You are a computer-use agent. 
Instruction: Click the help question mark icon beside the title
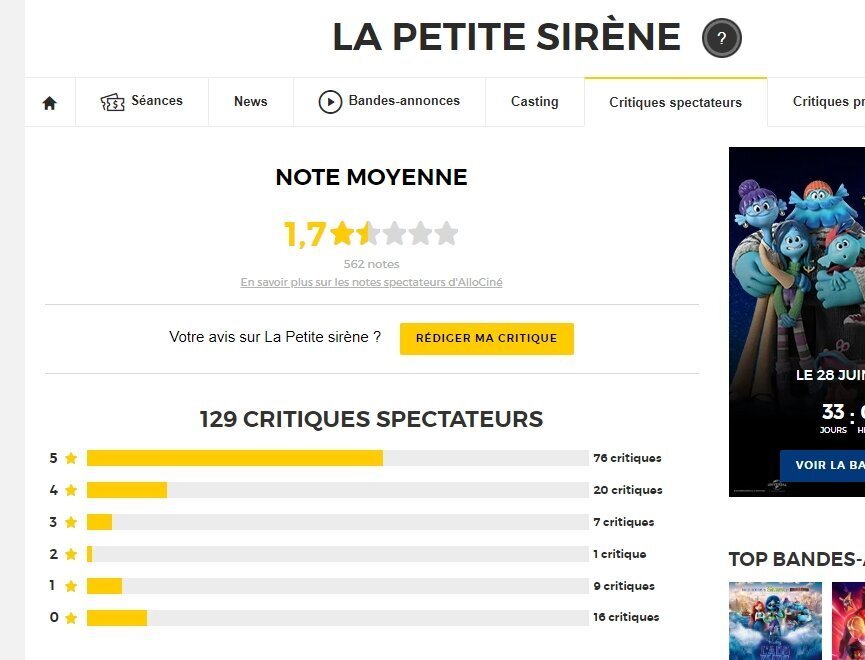[x=722, y=38]
